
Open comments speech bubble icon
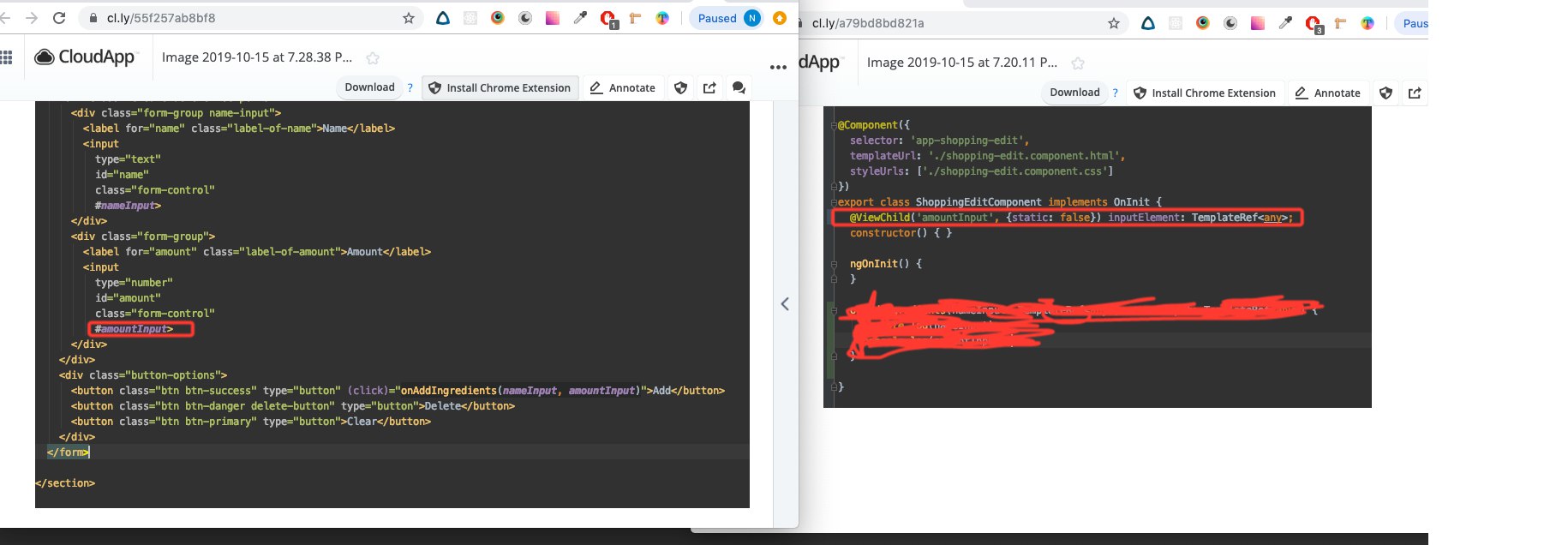[x=739, y=87]
